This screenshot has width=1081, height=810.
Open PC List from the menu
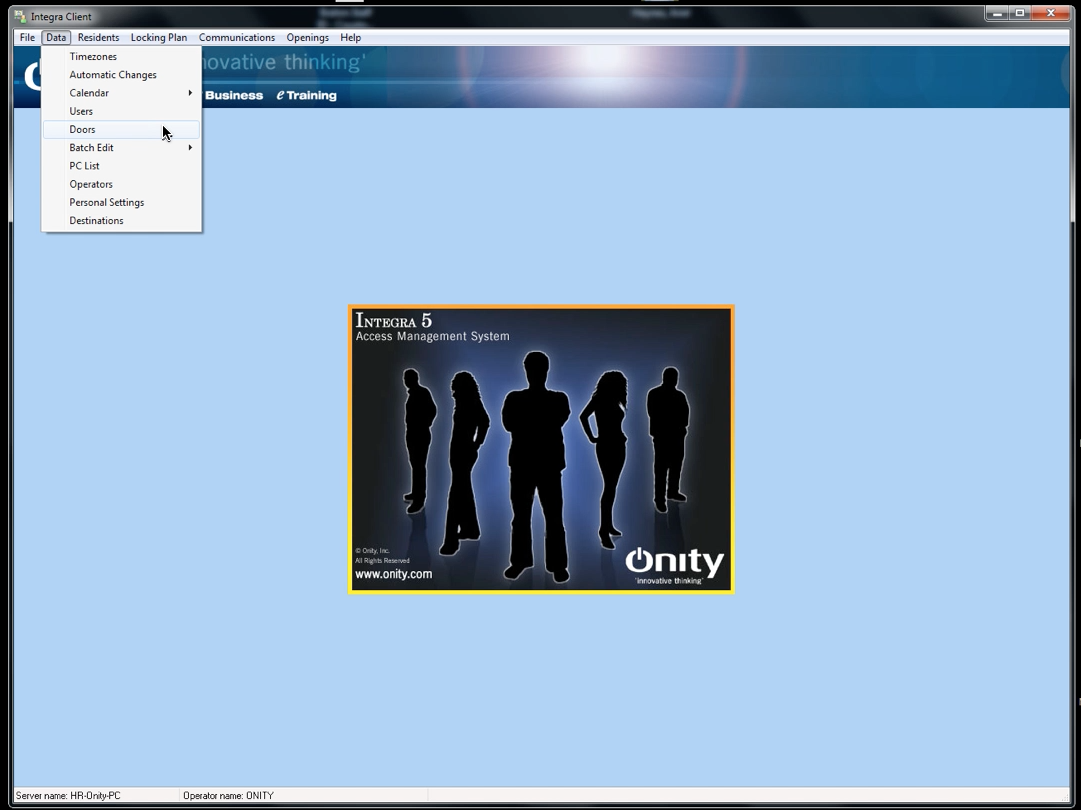coord(84,166)
